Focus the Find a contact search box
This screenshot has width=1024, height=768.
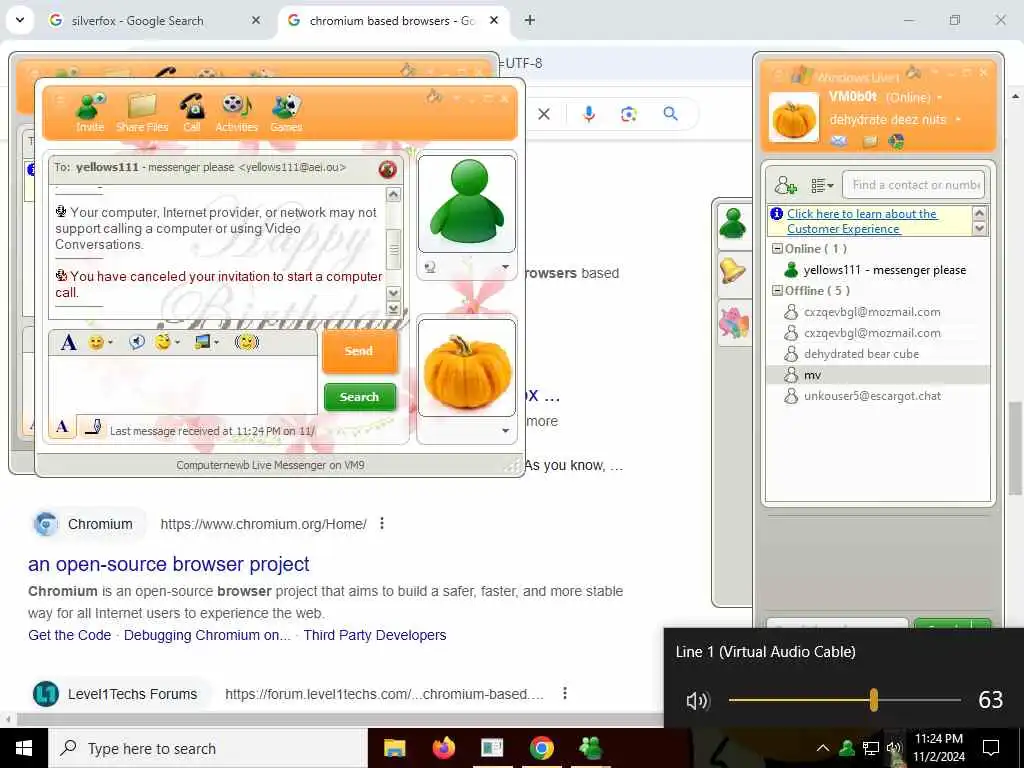click(x=913, y=185)
